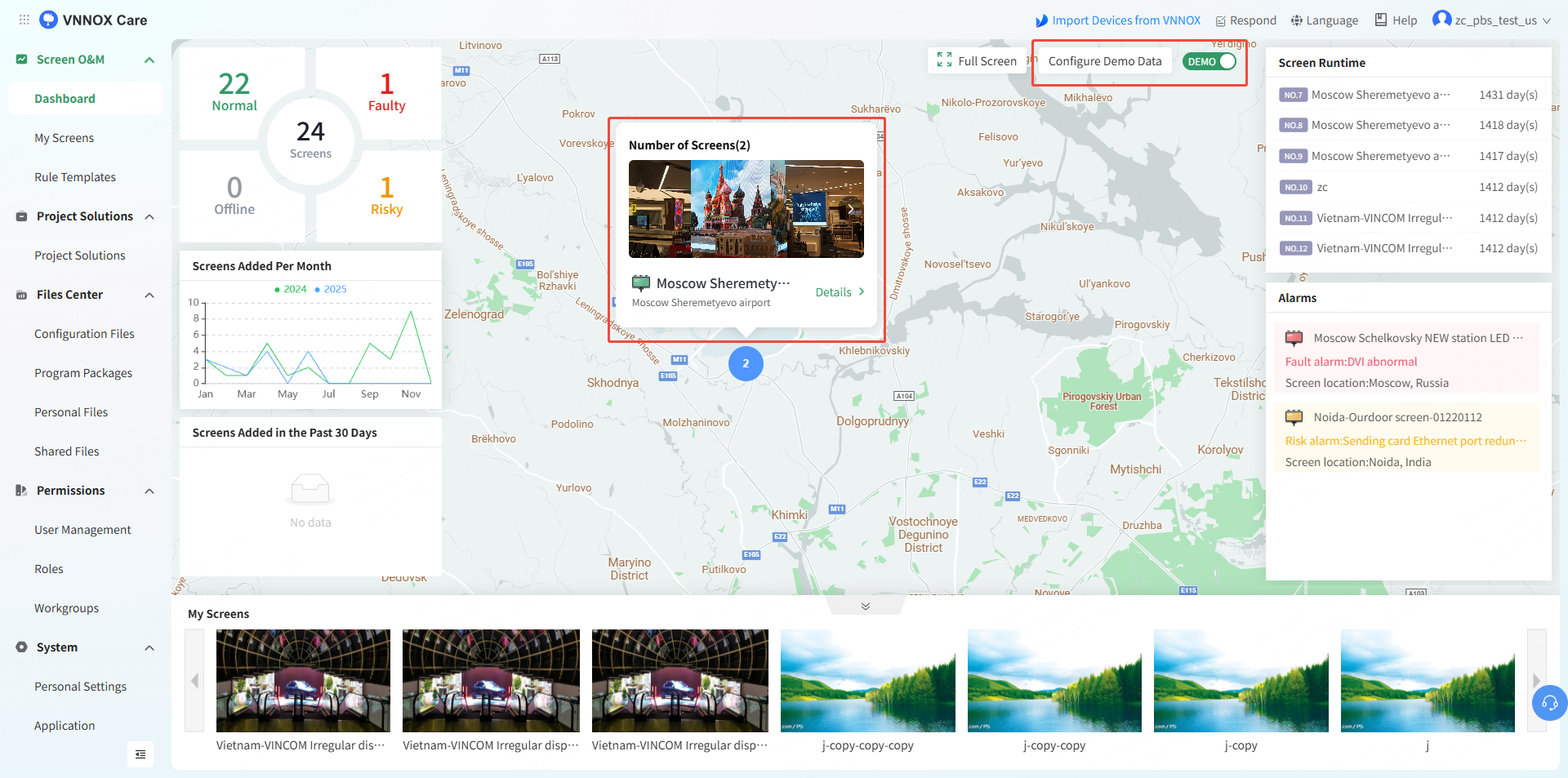The image size is (1568, 778).
Task: Open the customer support headset icon
Action: coord(1549,703)
